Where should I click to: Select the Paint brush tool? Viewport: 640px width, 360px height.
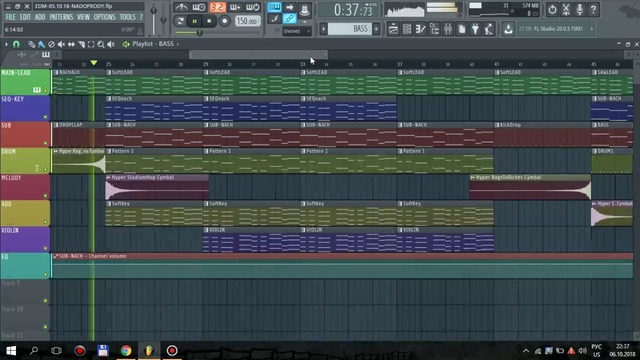(41, 44)
